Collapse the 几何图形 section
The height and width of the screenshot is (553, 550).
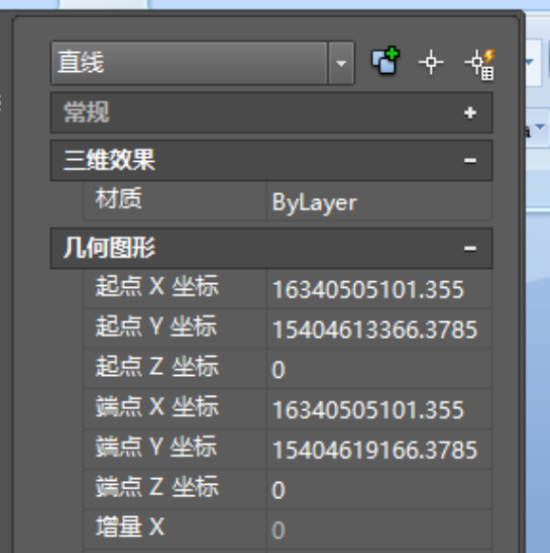[470, 248]
